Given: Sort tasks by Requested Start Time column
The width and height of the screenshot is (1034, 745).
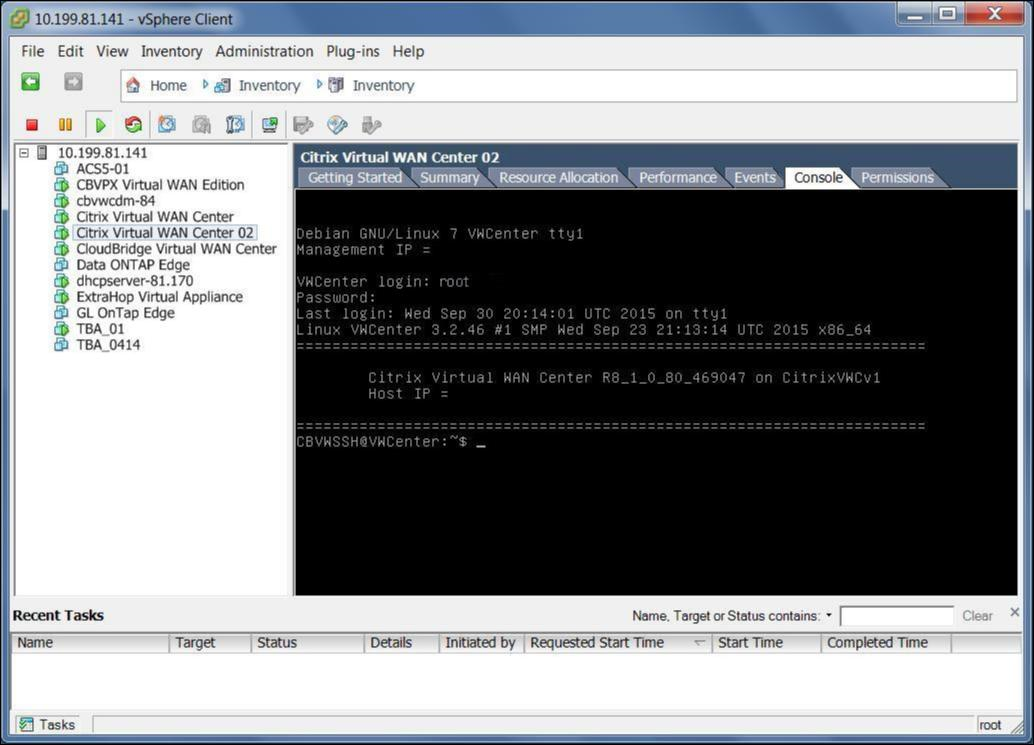Looking at the screenshot, I should (x=617, y=643).
